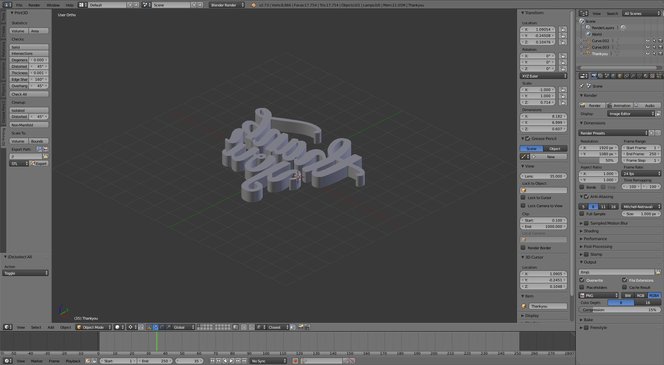Select the World item in outliner
Viewport: 664px width, 365px height.
[x=597, y=34]
